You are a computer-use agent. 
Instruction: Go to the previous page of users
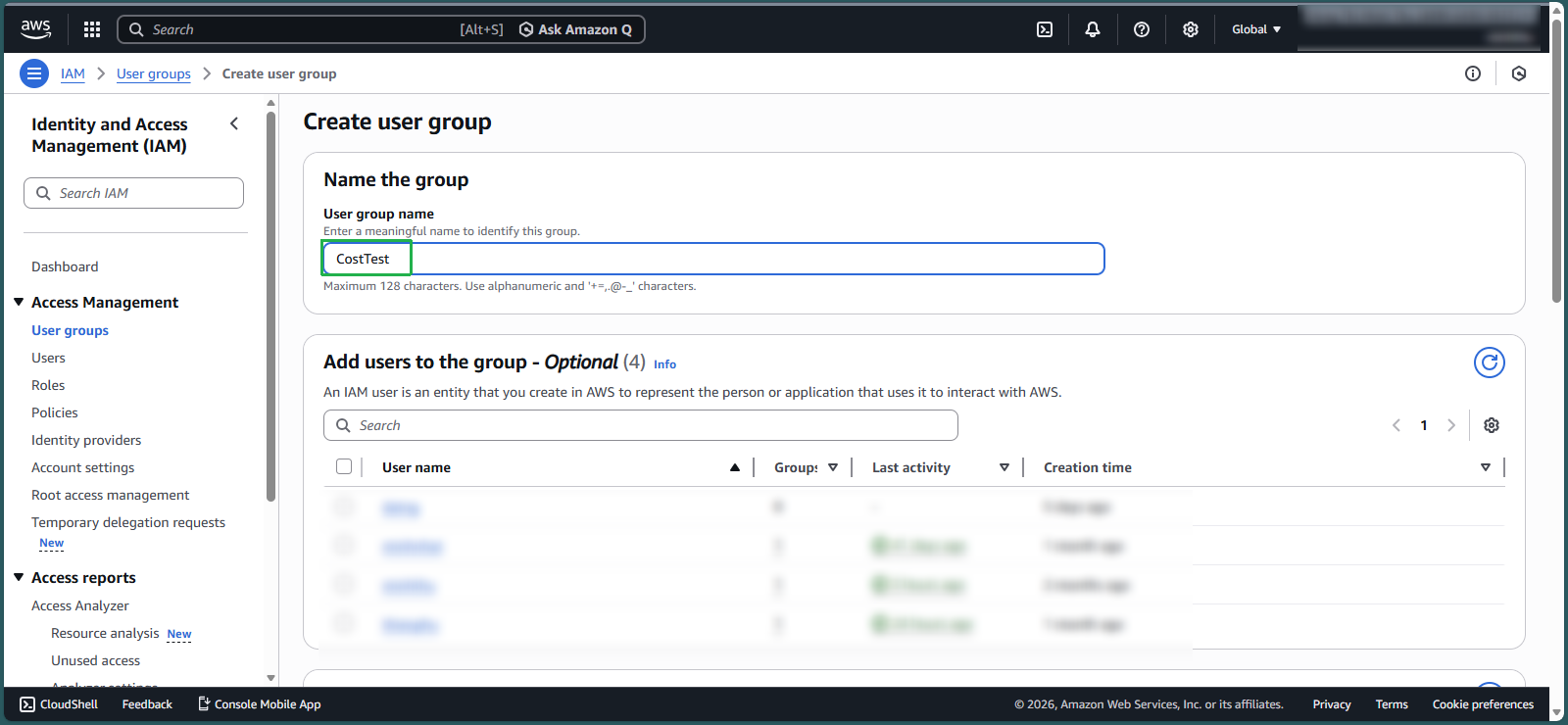point(1396,425)
